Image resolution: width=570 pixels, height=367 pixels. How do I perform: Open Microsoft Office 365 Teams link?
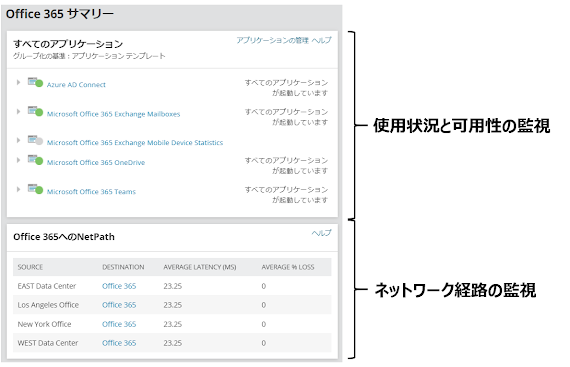tap(91, 191)
